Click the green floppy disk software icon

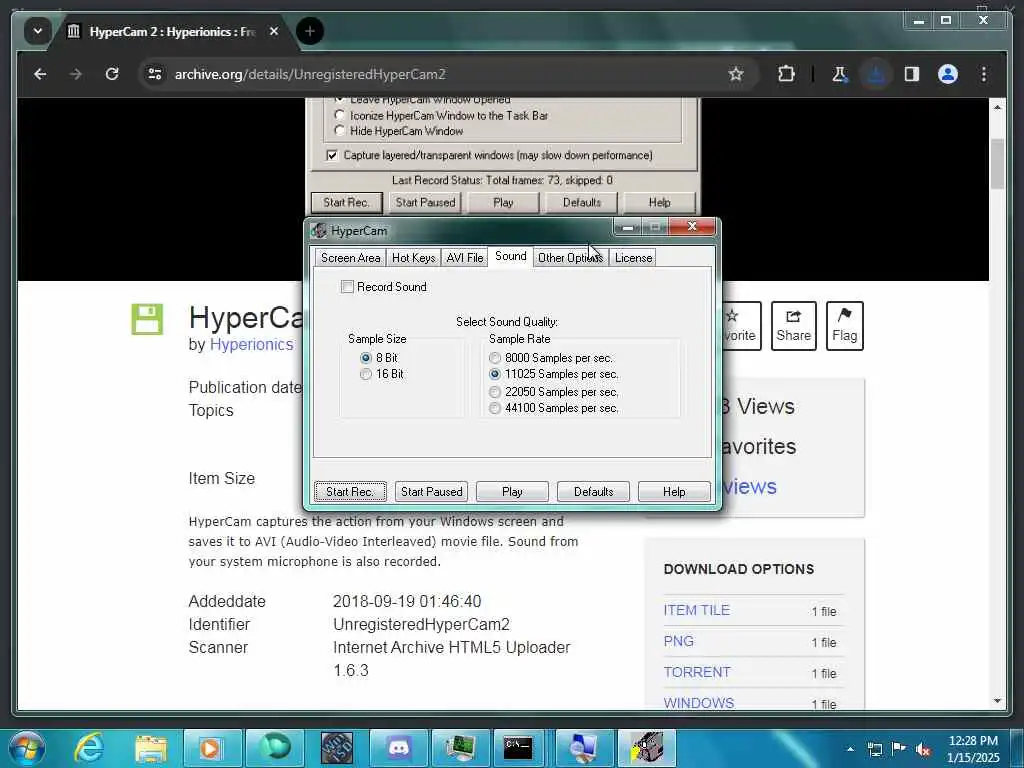coord(147,319)
